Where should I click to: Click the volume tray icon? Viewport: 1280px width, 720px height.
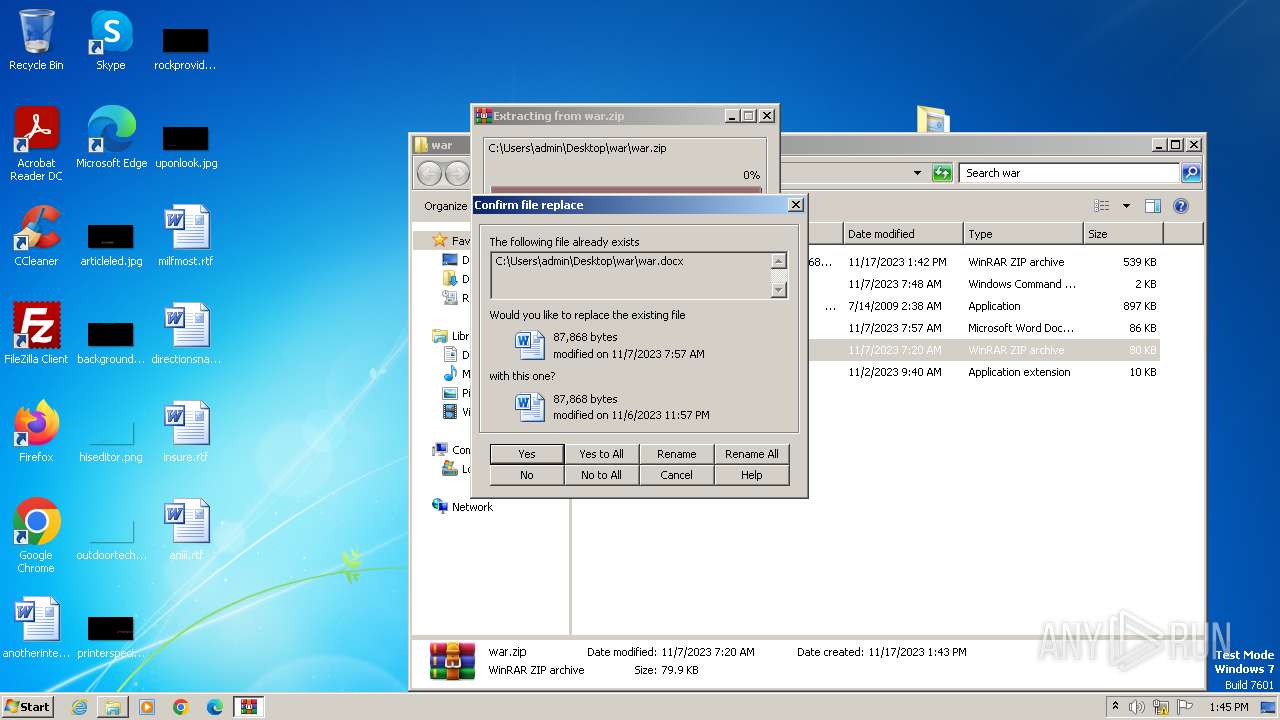(1138, 707)
